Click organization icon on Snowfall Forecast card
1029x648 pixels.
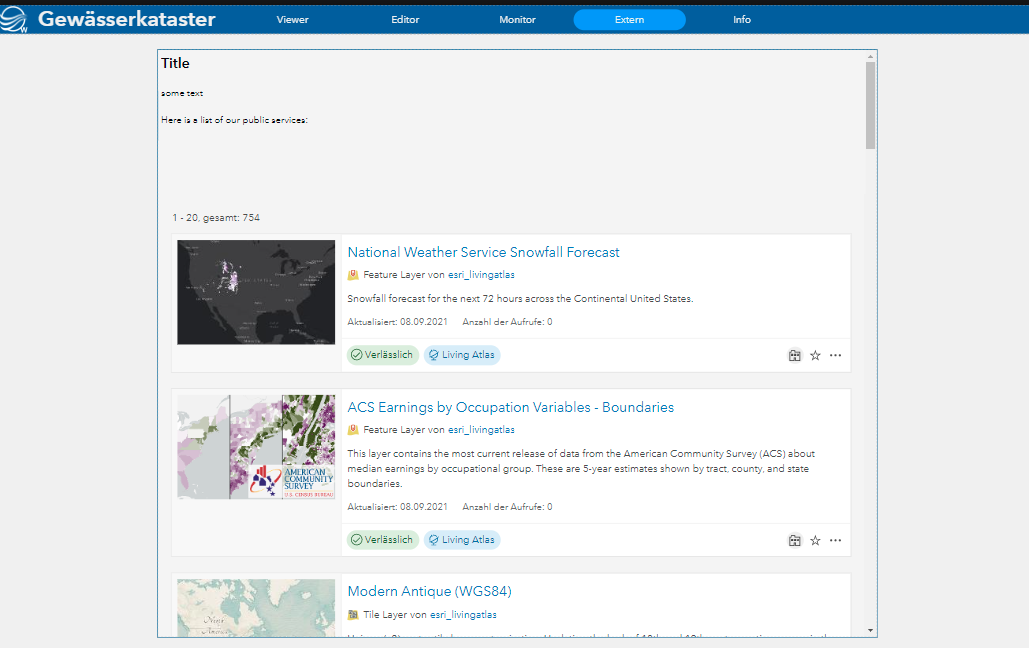coord(795,355)
